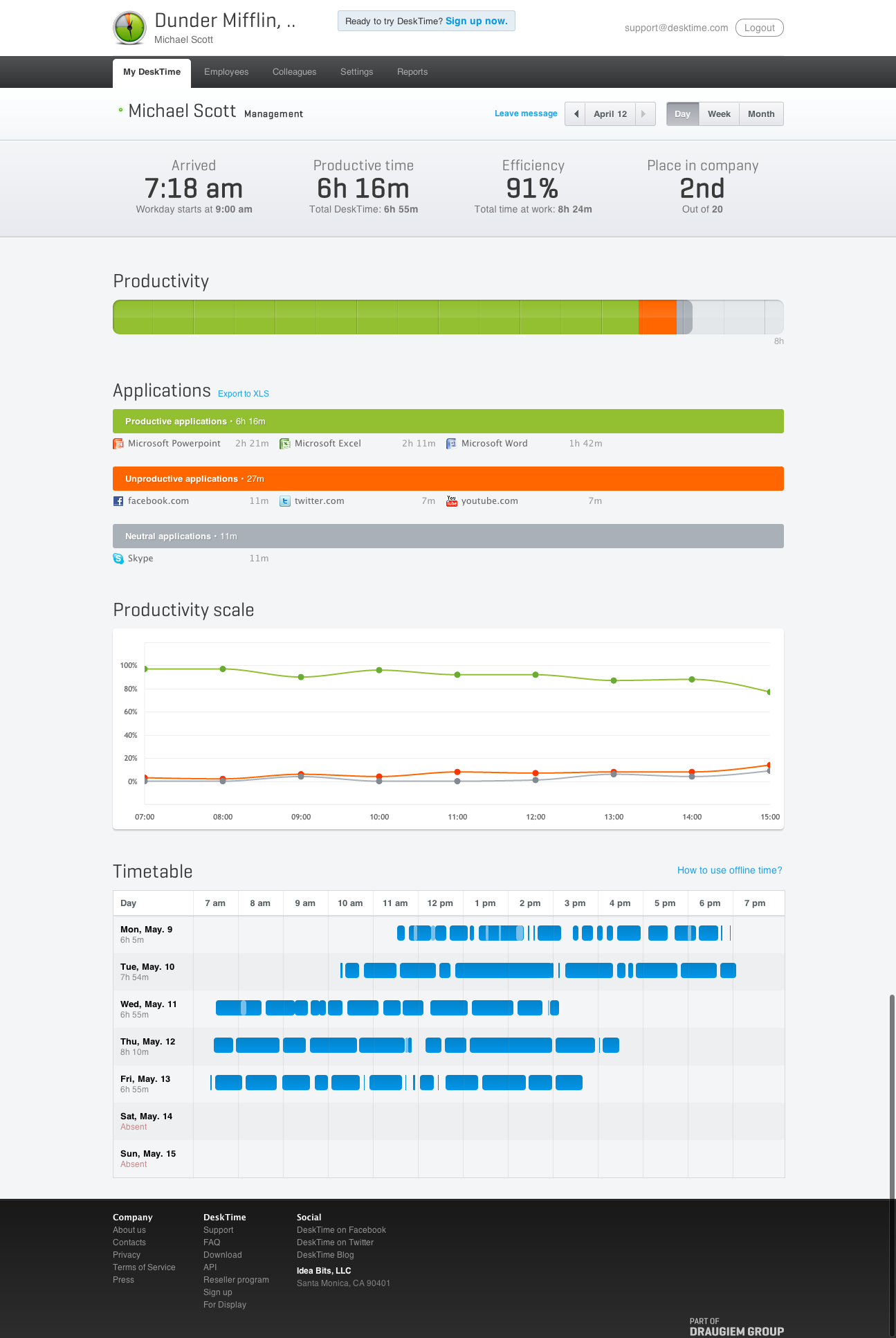This screenshot has height=1338, width=896.
Task: Switch to Day view
Action: [683, 114]
